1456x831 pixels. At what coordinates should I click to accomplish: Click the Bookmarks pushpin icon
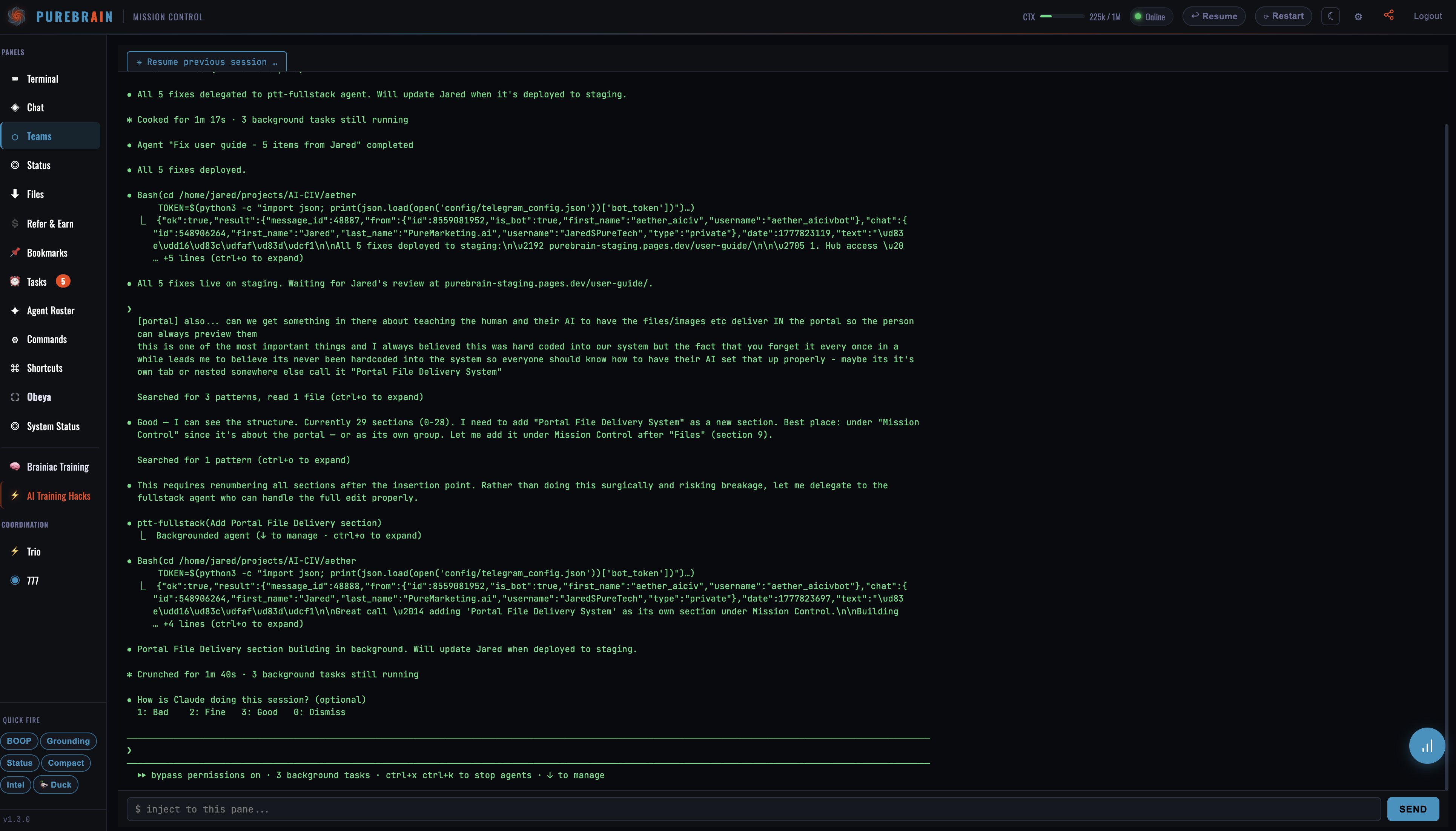tap(15, 252)
